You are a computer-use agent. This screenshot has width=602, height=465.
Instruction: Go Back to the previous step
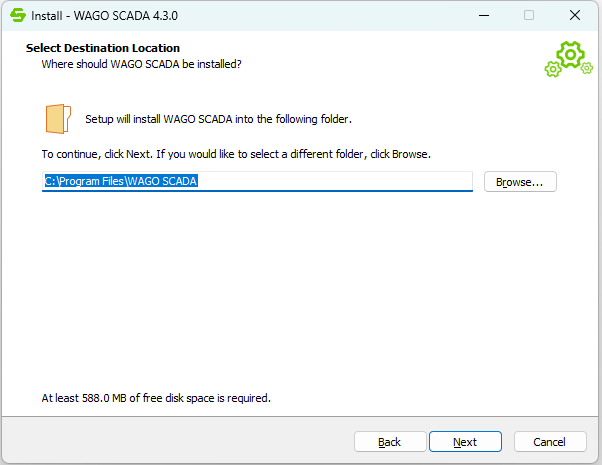[390, 442]
